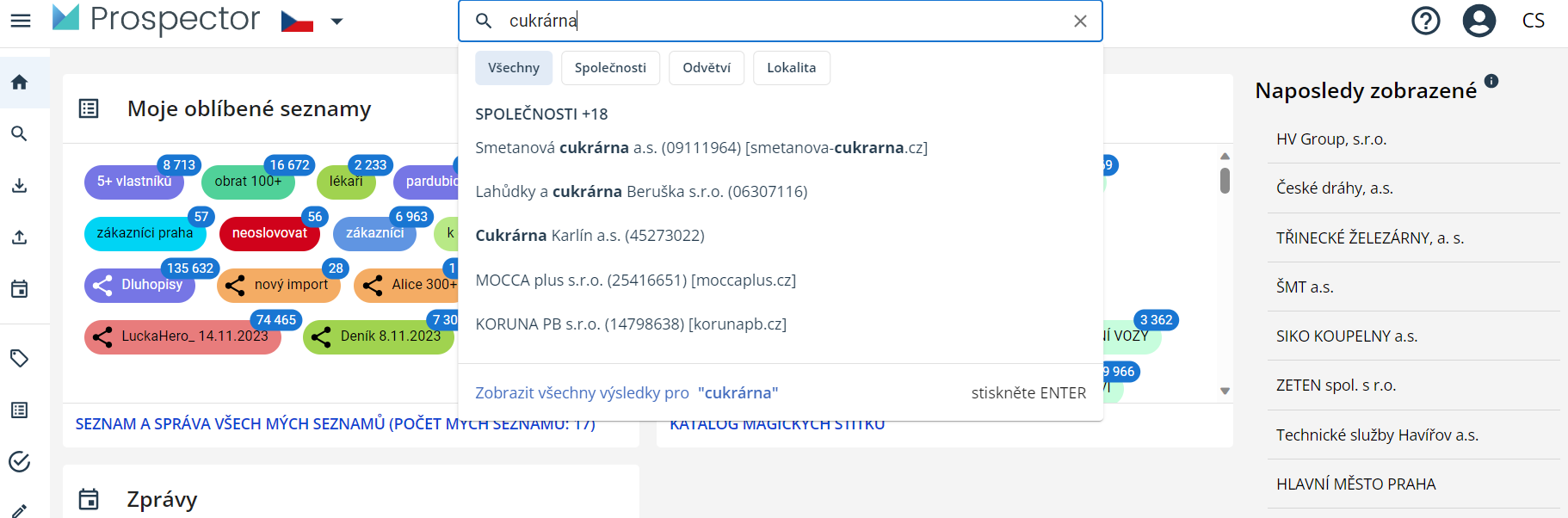Click the scroll-down arrow of tags panel
1568x518 pixels.
point(1225,392)
